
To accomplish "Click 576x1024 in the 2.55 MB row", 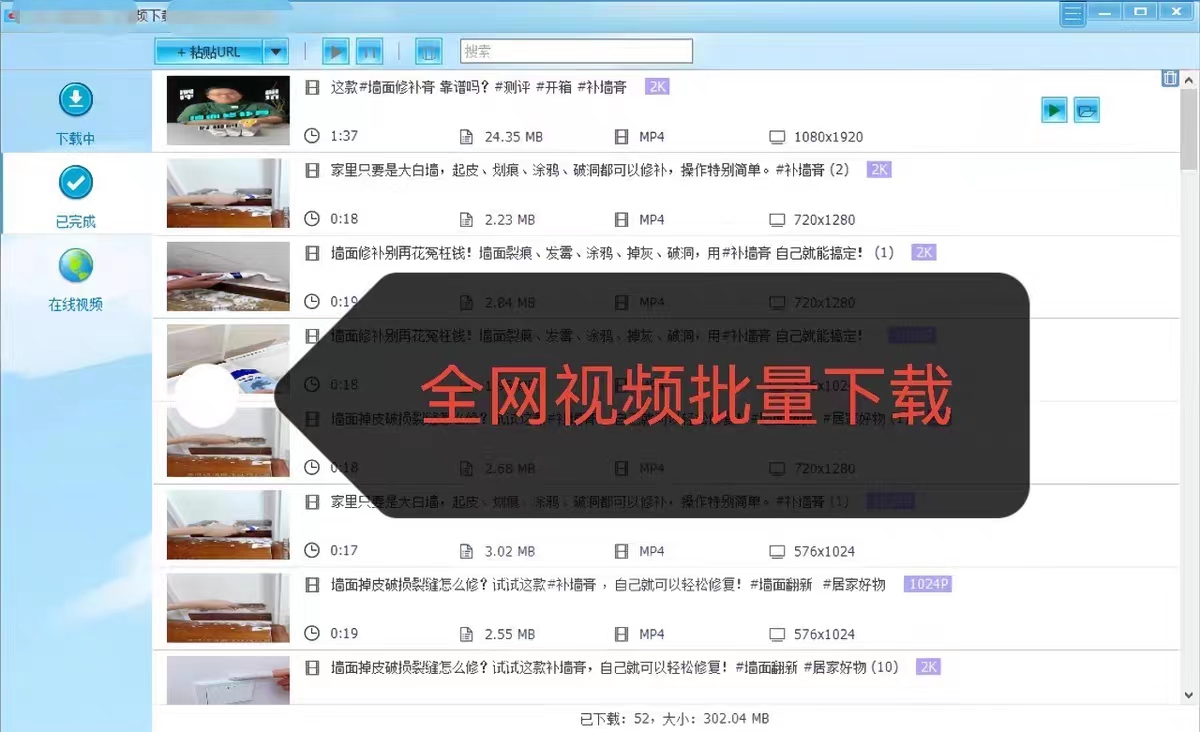I will [x=825, y=633].
